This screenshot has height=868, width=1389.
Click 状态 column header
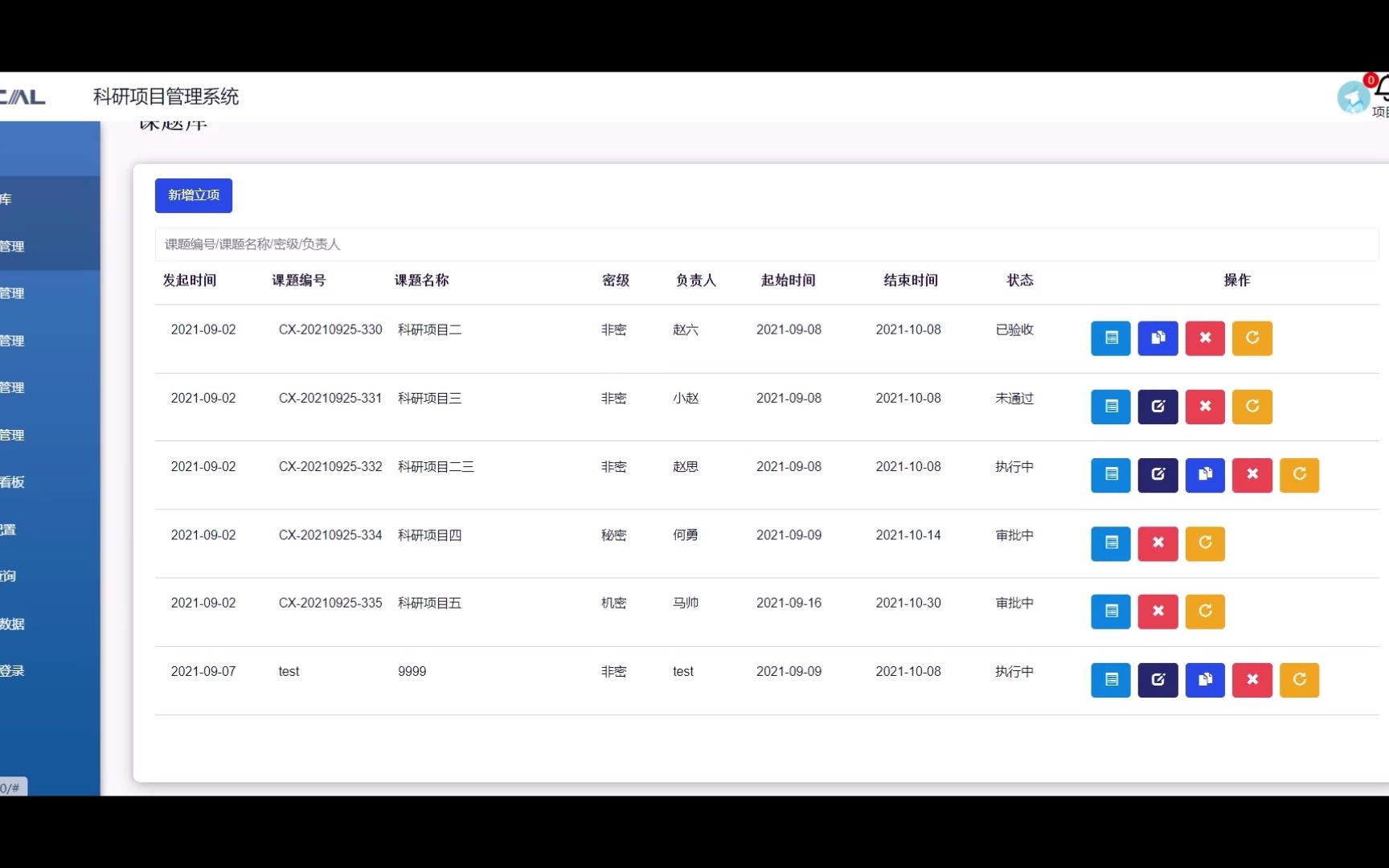click(1020, 280)
